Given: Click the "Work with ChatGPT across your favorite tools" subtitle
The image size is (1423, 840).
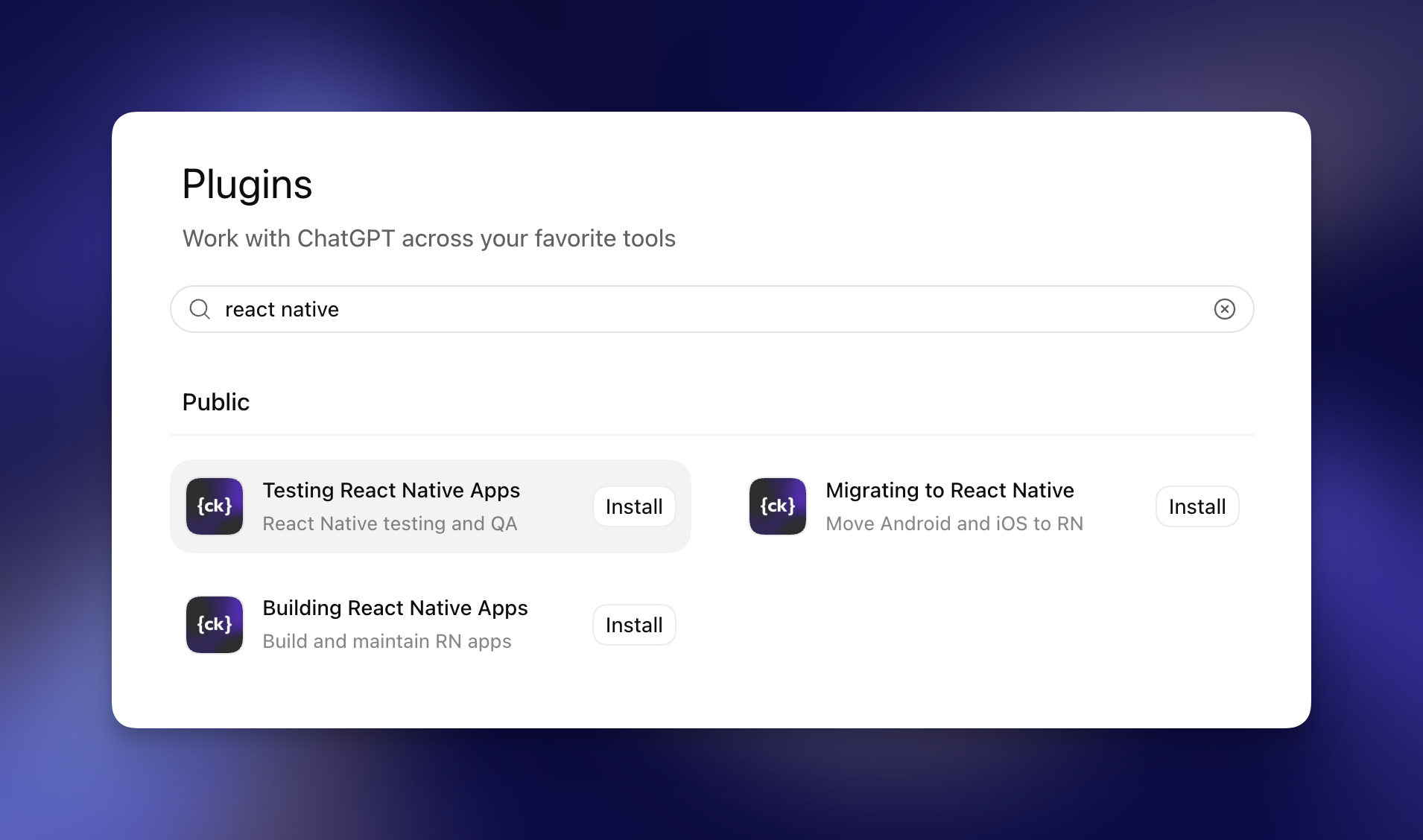Looking at the screenshot, I should 429,238.
